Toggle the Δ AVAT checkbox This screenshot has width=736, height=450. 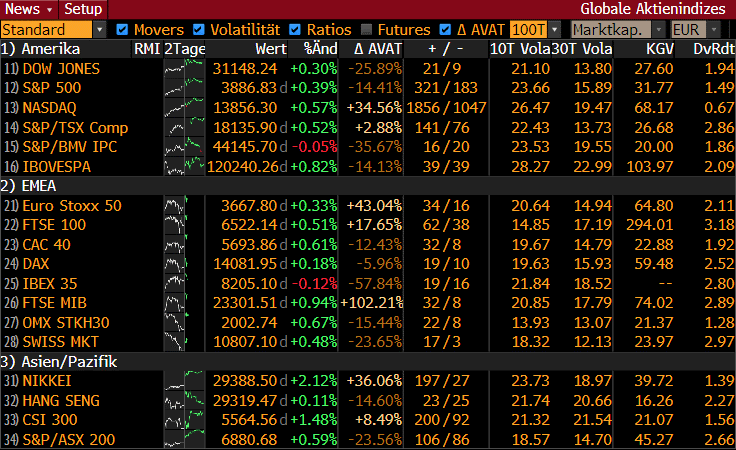tap(445, 30)
